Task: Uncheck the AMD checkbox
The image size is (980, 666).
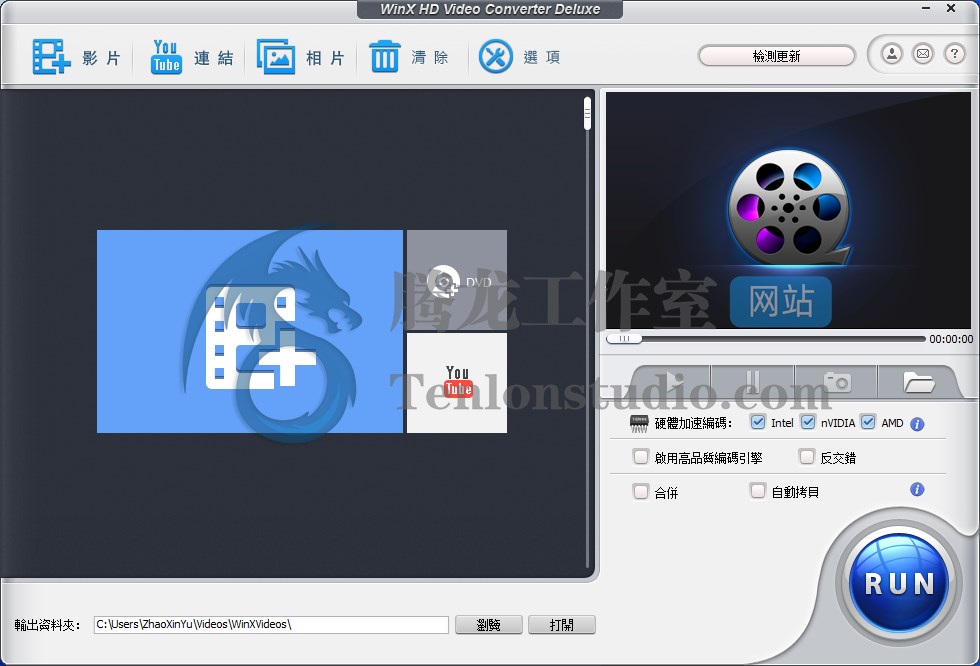Action: 868,422
